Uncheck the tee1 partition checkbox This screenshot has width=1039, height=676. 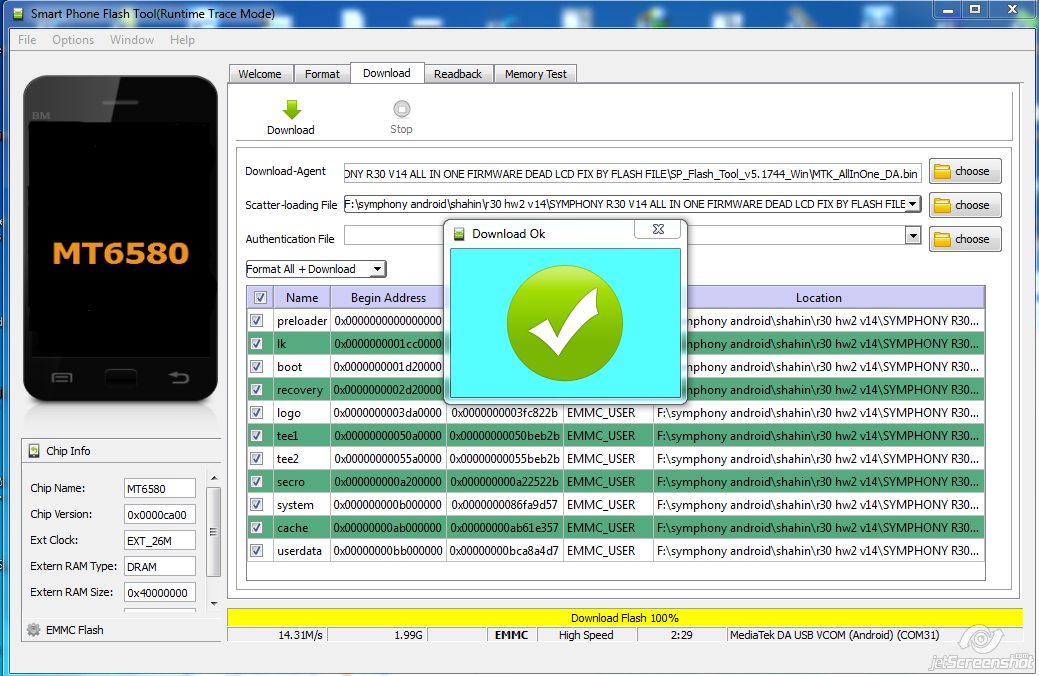coord(256,435)
